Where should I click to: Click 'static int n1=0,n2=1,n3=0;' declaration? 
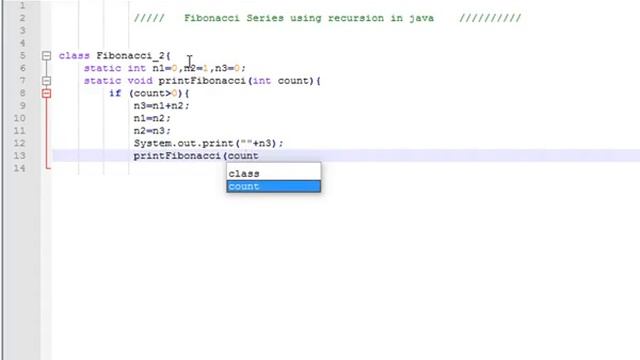tap(165, 68)
